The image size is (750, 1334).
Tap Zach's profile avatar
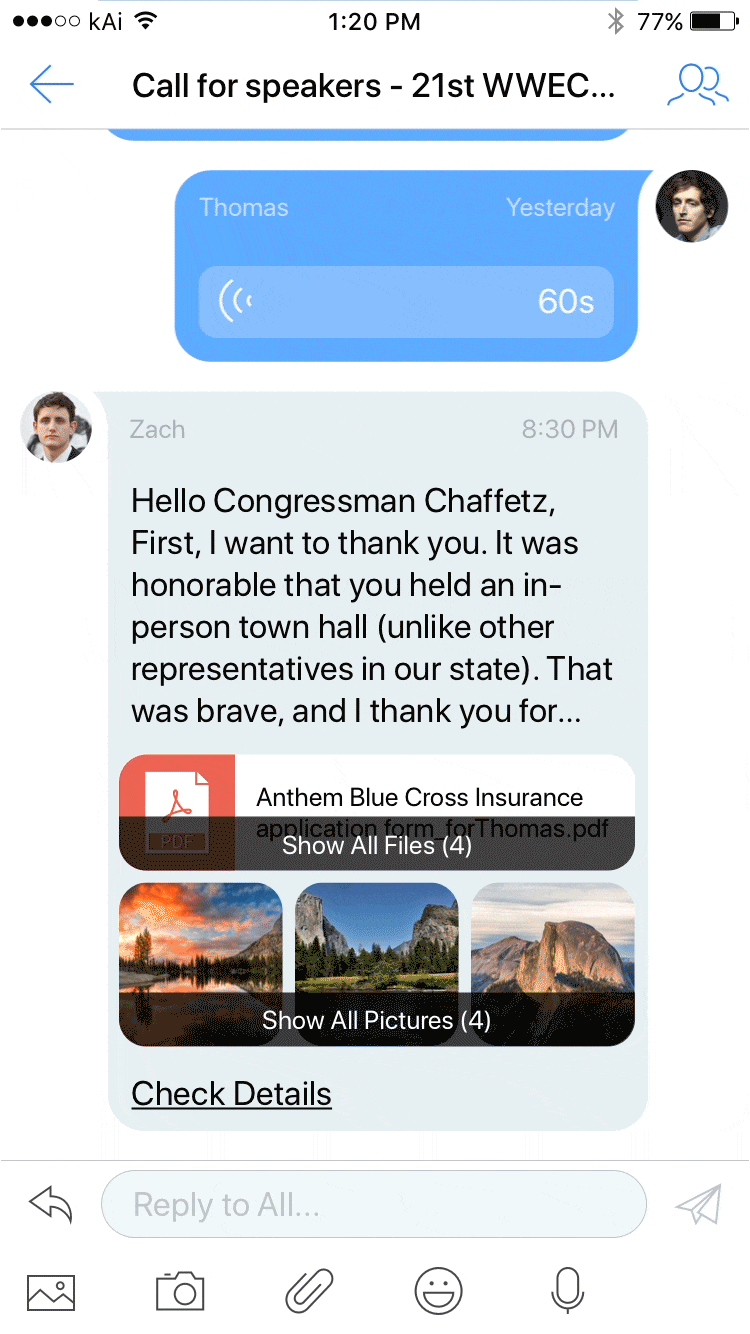pos(56,427)
